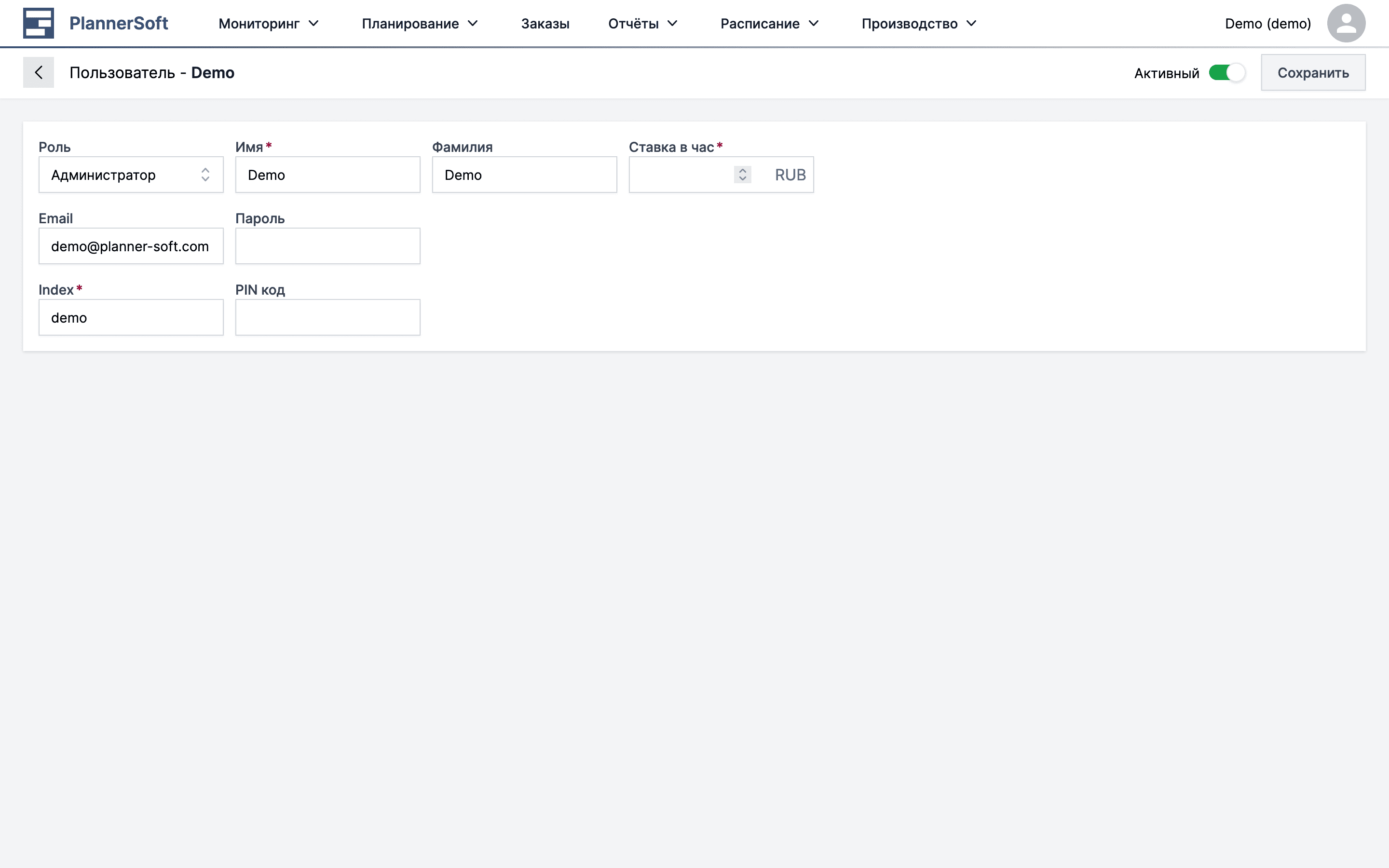
Task: Toggle the Активный switch
Action: tap(1226, 73)
